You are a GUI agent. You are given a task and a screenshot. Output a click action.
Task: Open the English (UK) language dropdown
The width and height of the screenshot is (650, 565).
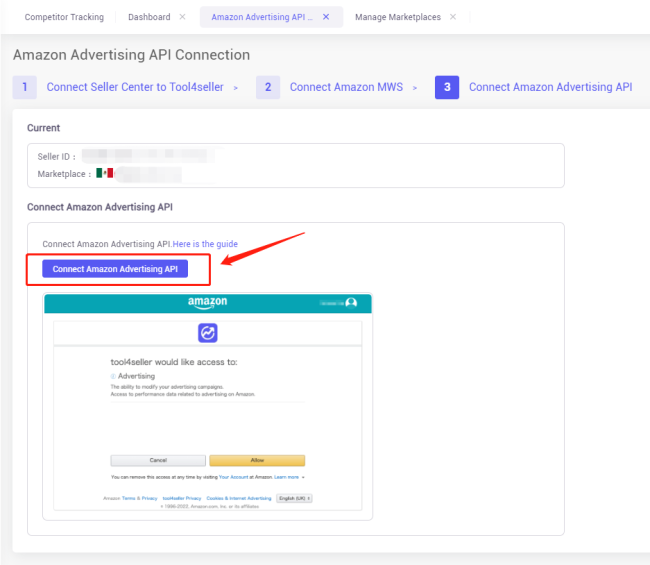point(295,498)
